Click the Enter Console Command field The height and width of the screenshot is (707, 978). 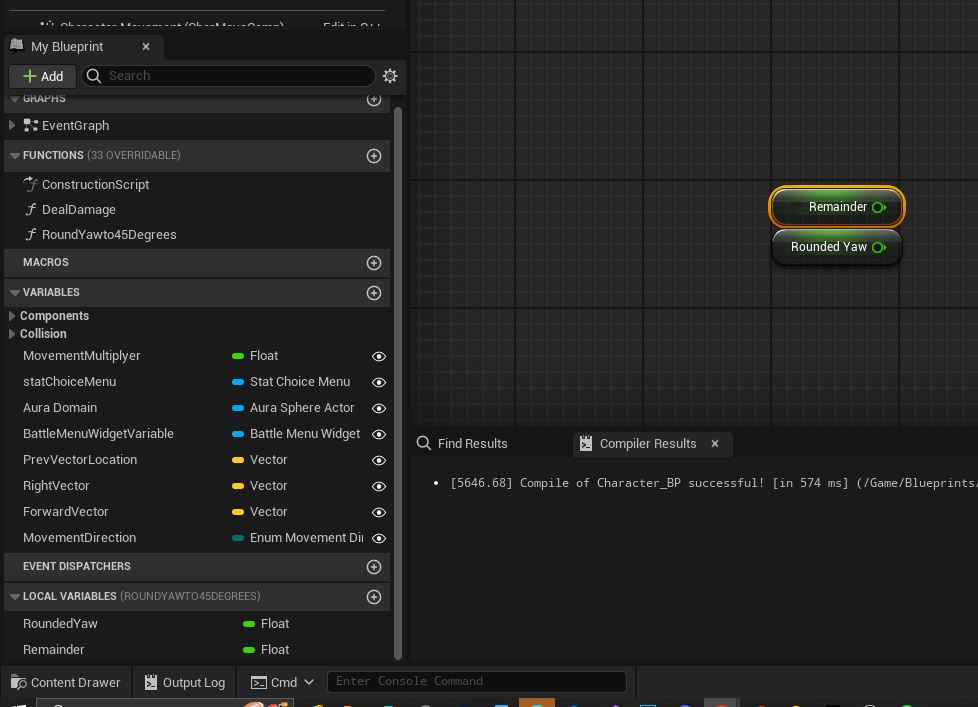click(476, 682)
